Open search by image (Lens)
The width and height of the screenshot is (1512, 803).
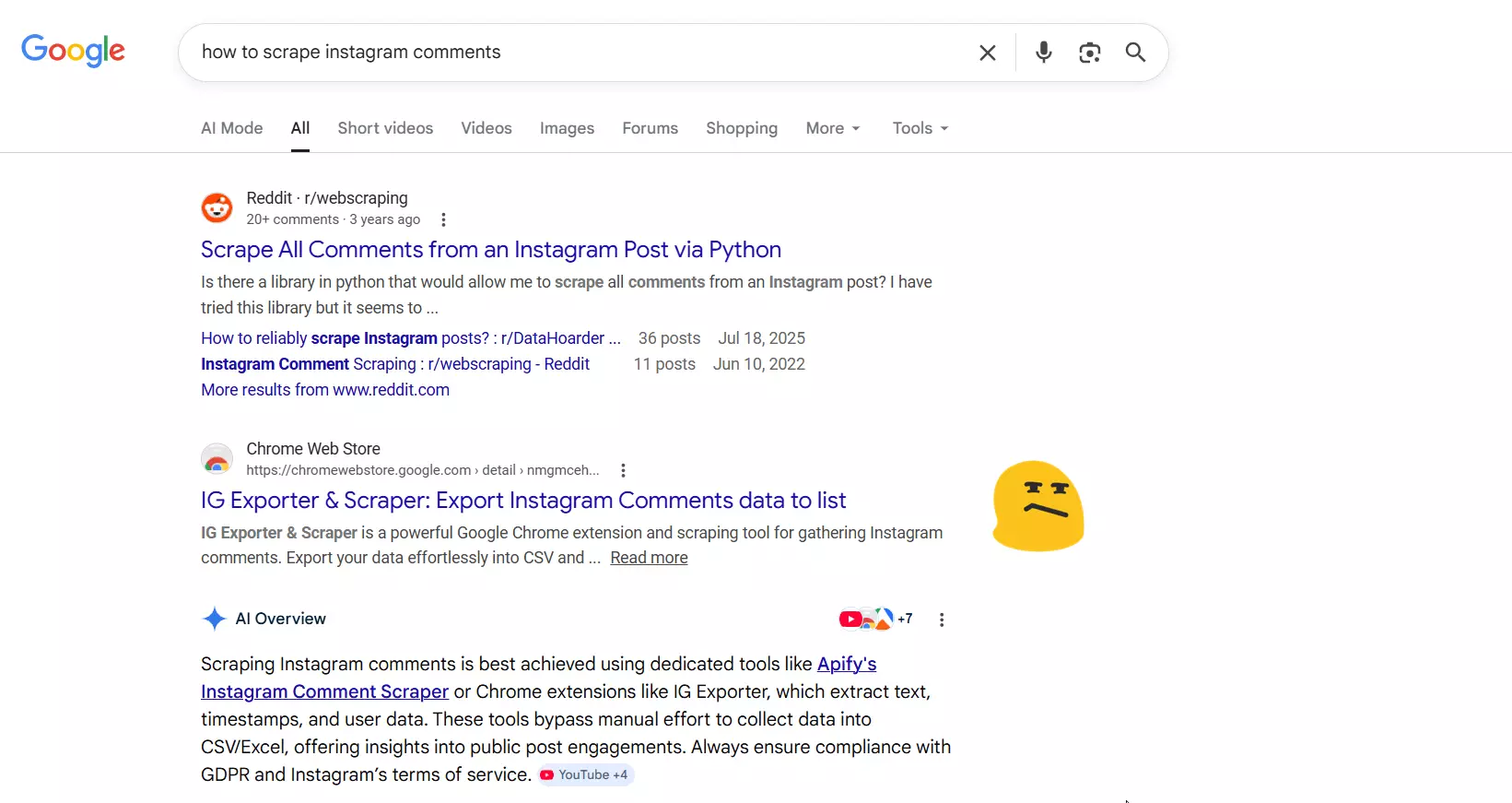tap(1089, 53)
